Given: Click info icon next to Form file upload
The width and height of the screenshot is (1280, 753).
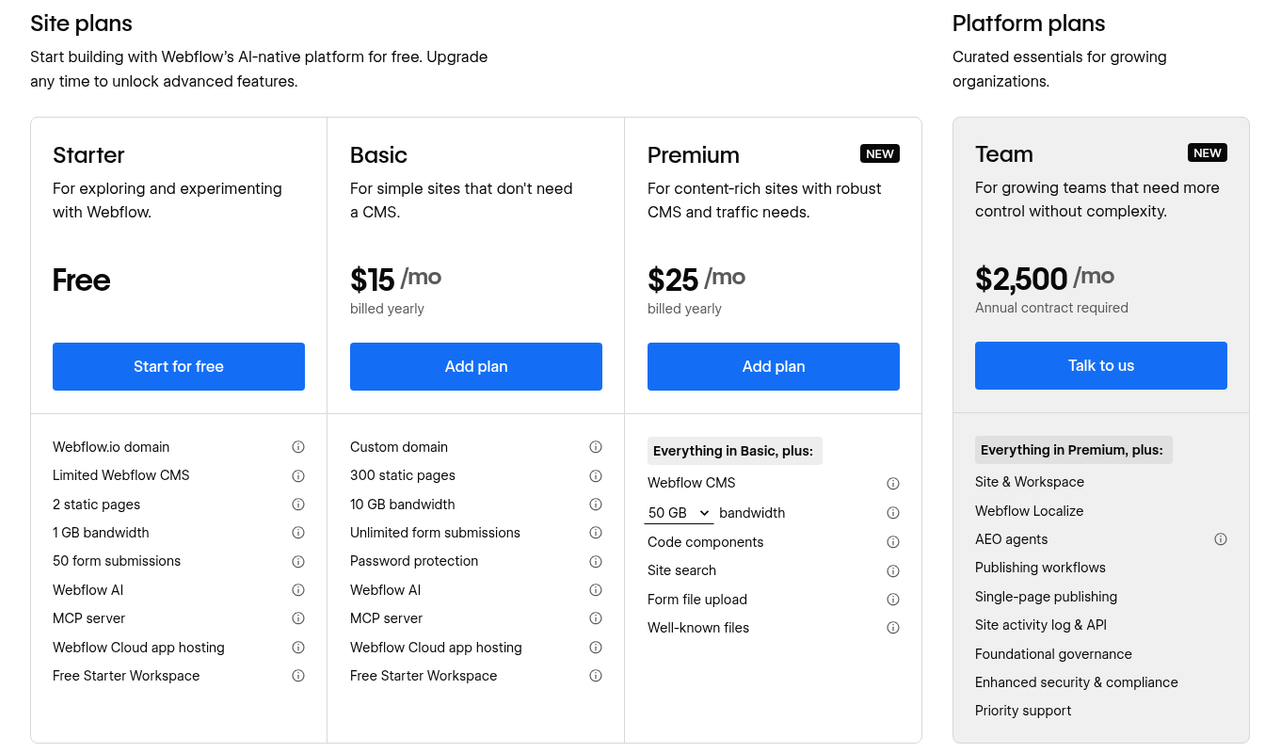Looking at the screenshot, I should click(x=893, y=600).
